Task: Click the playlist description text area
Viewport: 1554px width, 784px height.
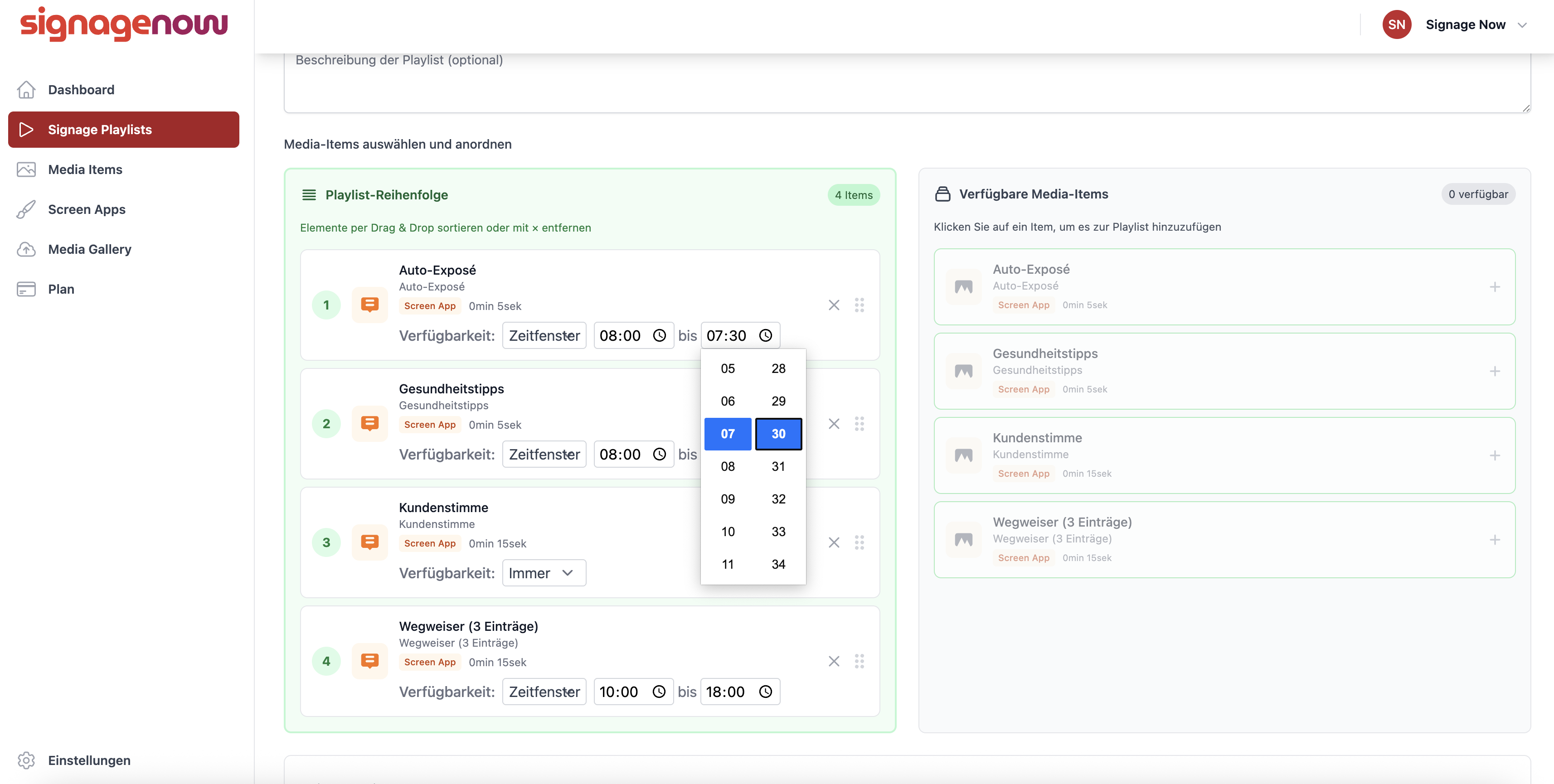Action: click(907, 82)
